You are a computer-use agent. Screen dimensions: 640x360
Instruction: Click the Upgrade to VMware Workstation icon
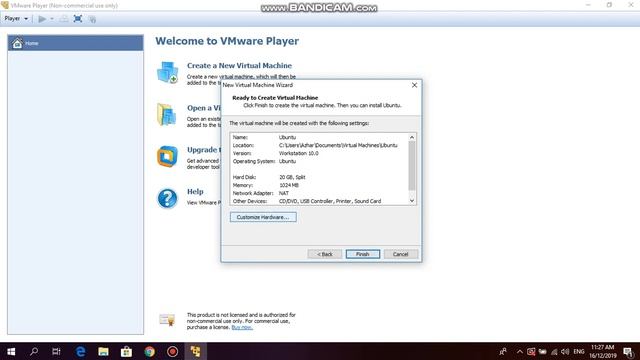[167, 156]
